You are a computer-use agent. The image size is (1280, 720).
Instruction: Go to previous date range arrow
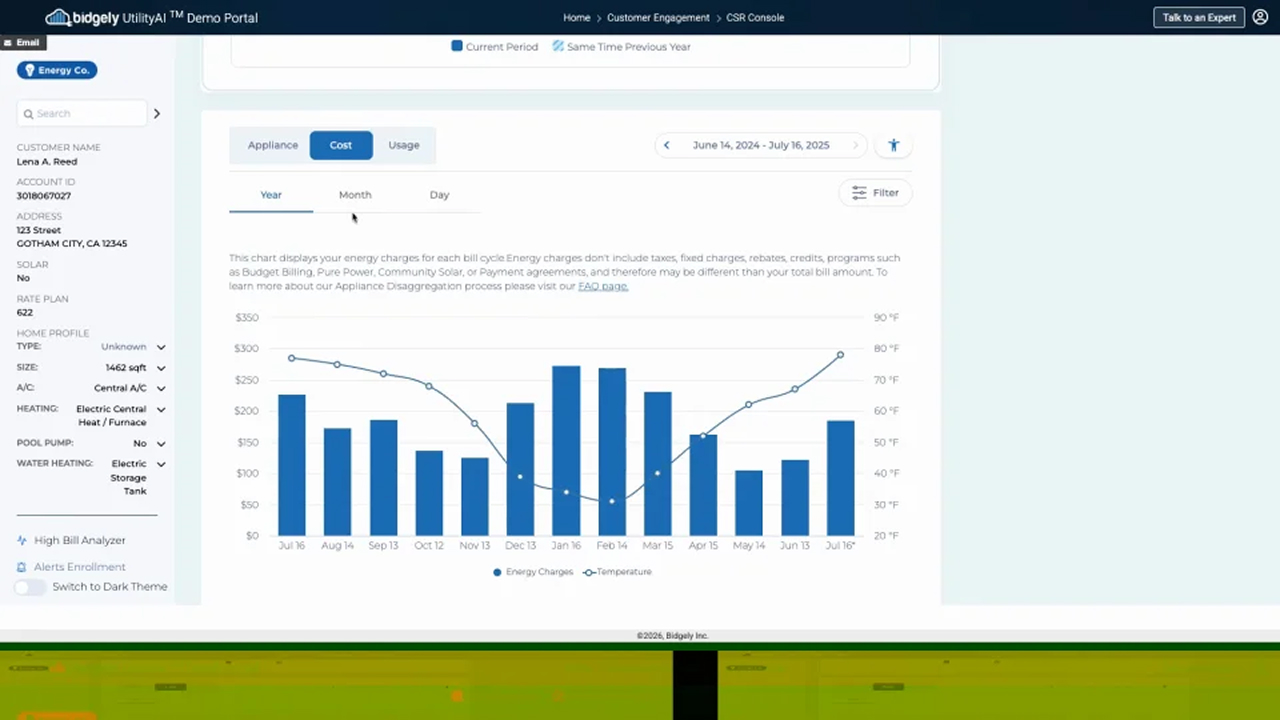pyautogui.click(x=667, y=145)
